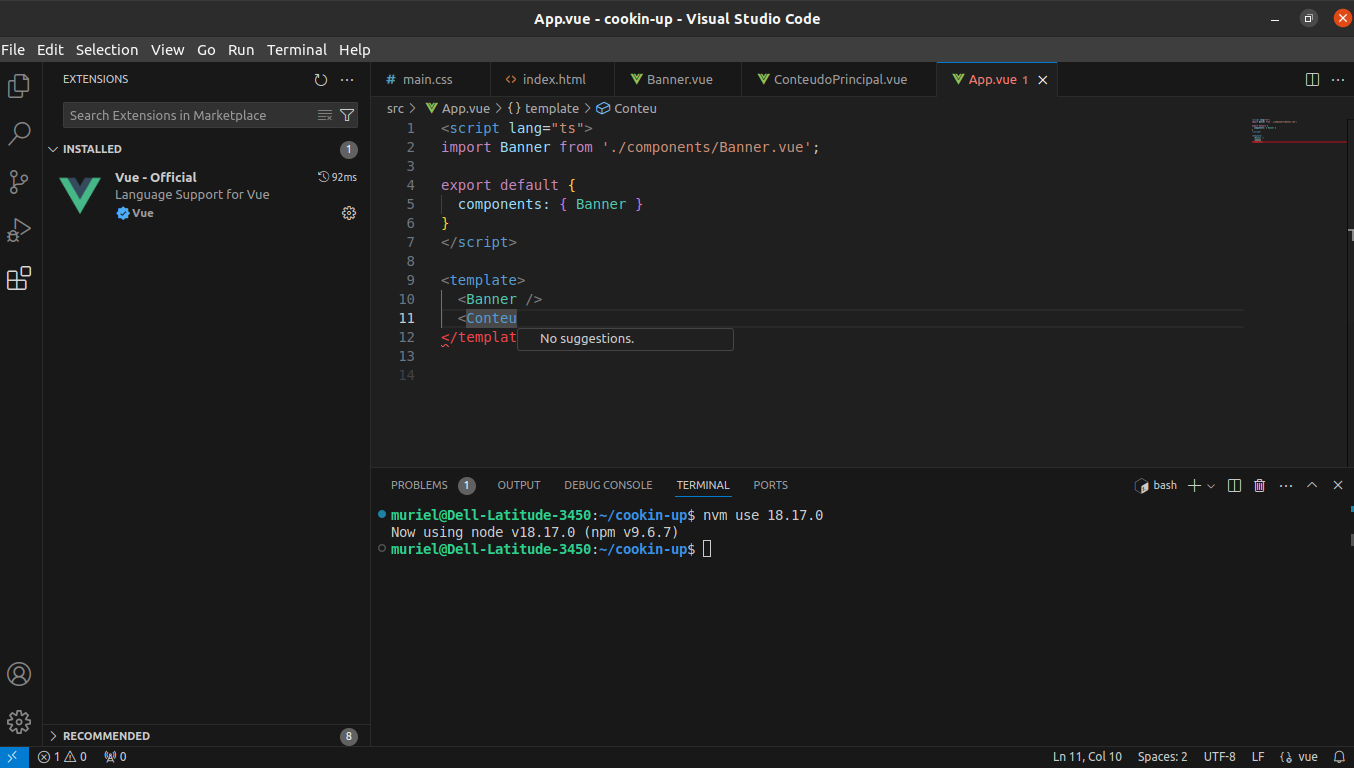The height and width of the screenshot is (768, 1354).
Task: Open editor more actions menu
Action: click(1339, 80)
